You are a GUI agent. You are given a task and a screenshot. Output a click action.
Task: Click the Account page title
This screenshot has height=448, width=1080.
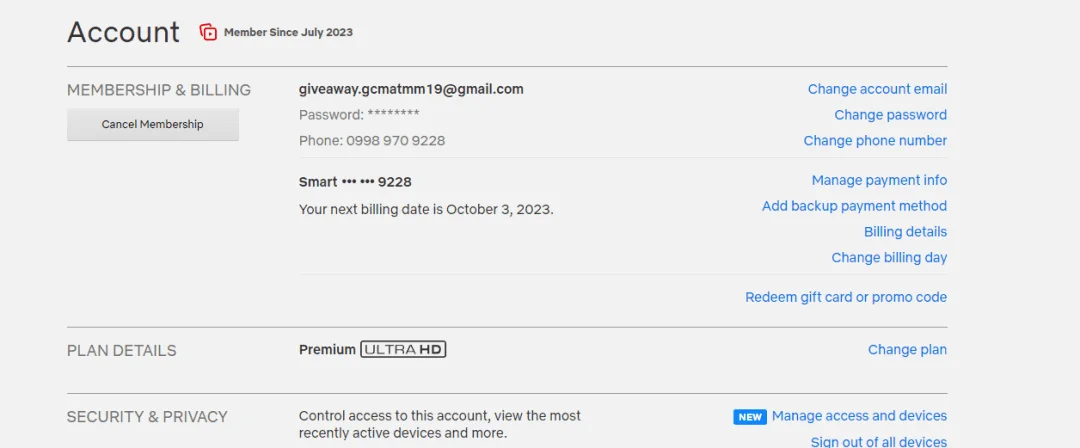pyautogui.click(x=123, y=32)
